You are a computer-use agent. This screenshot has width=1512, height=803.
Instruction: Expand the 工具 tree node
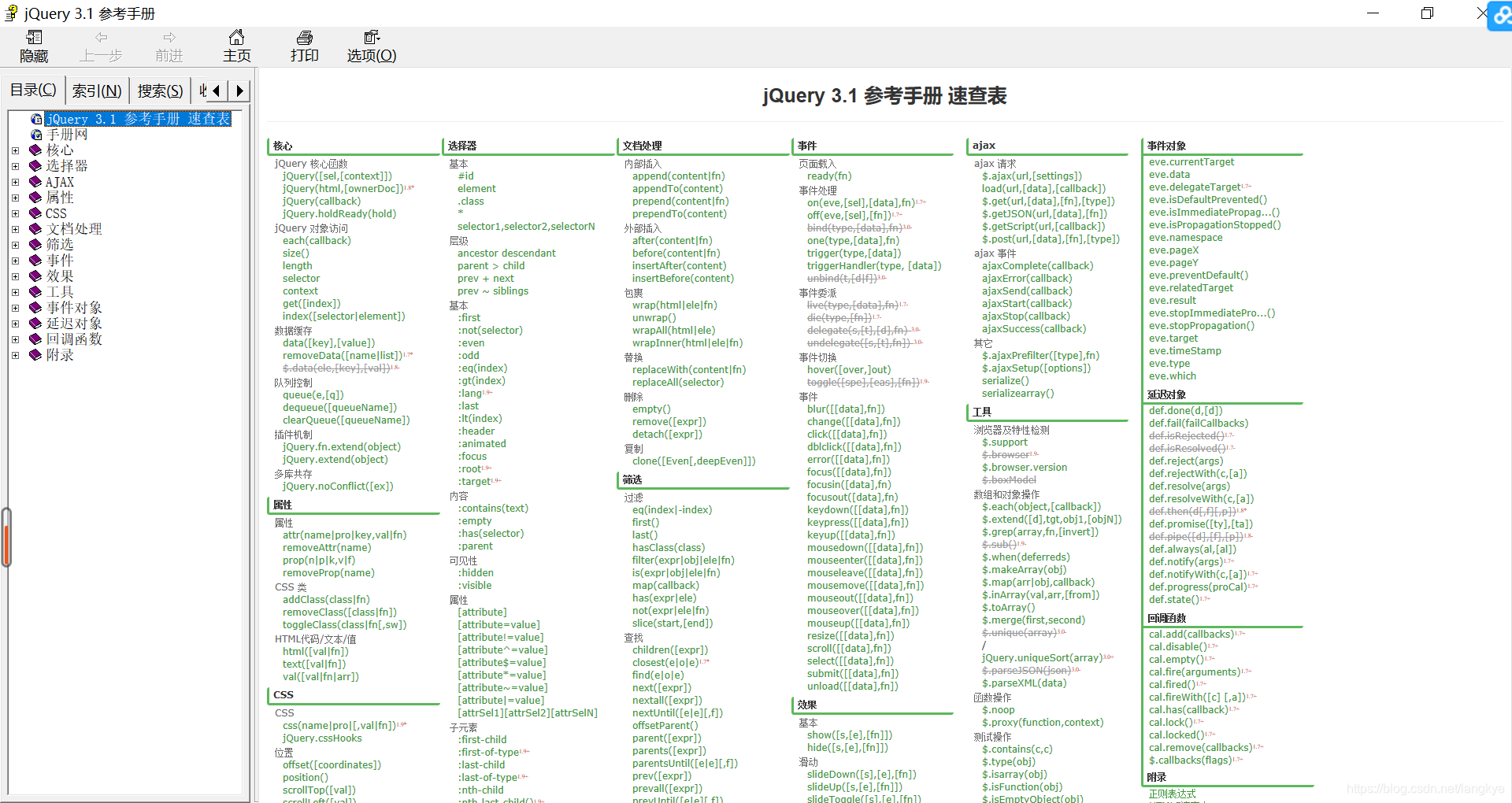tap(15, 292)
